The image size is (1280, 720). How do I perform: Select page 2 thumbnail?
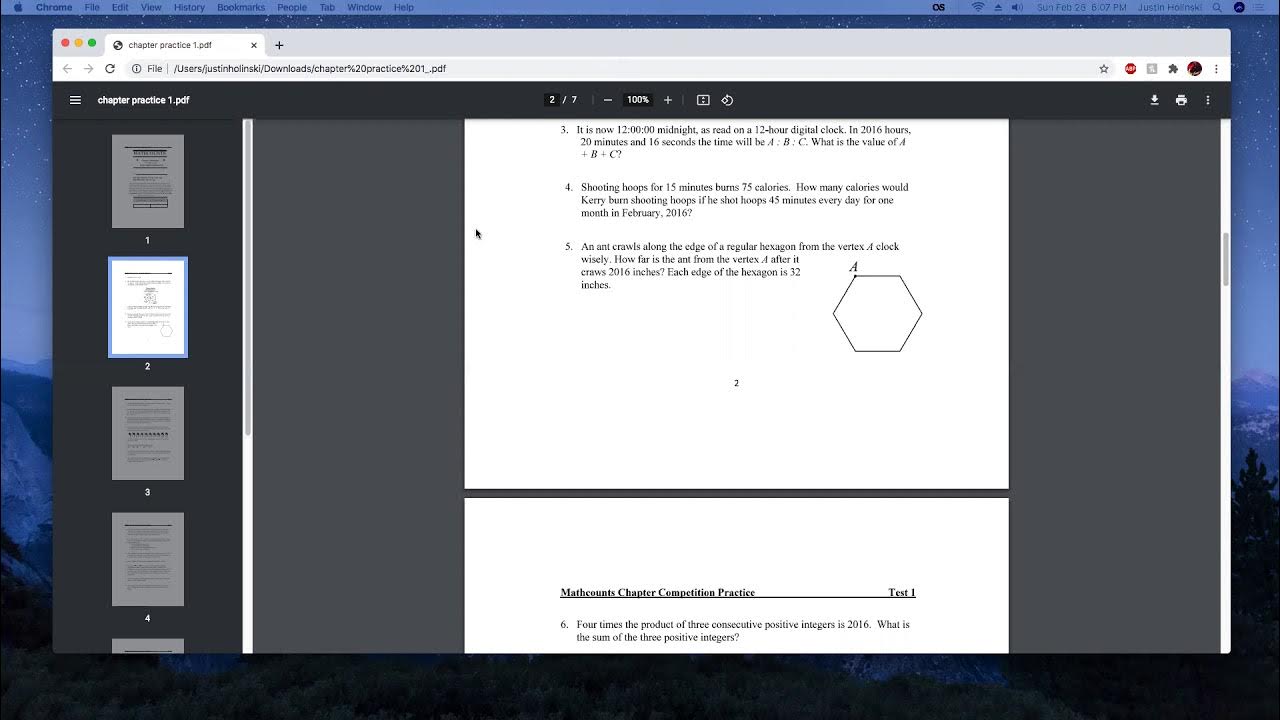148,307
